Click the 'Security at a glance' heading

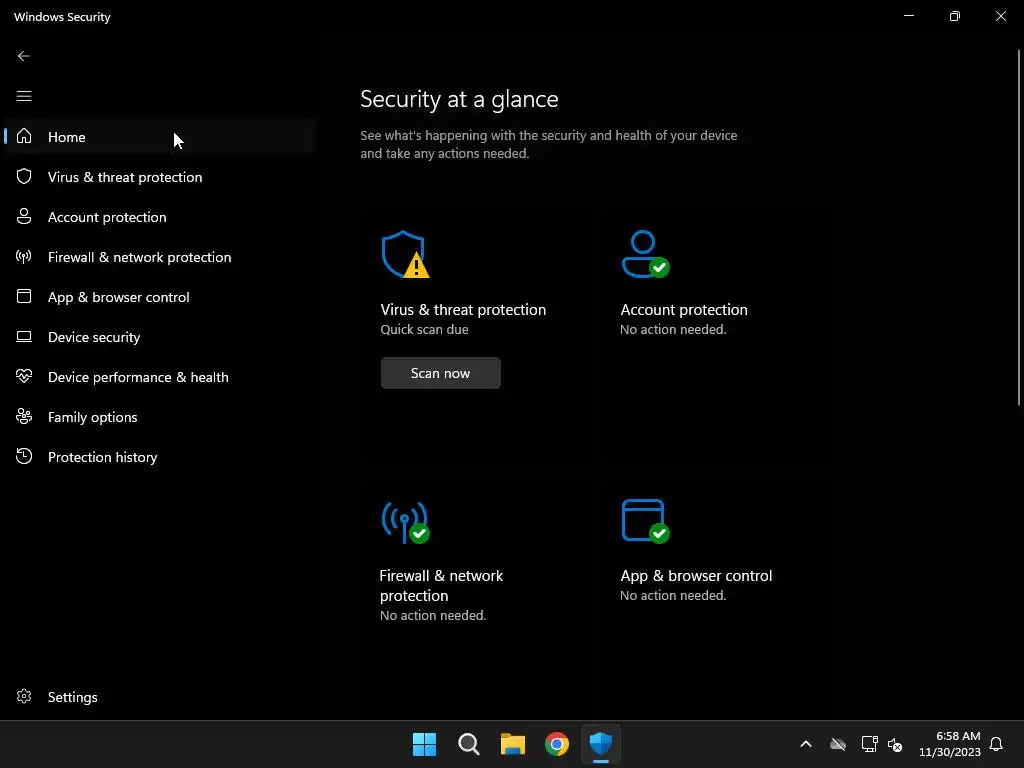pos(459,99)
